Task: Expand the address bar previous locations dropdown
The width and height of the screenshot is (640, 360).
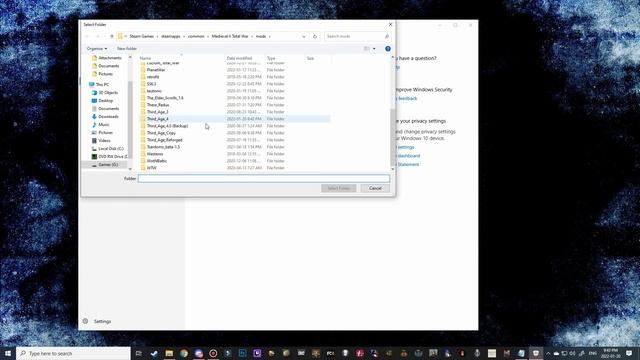Action: pos(304,36)
